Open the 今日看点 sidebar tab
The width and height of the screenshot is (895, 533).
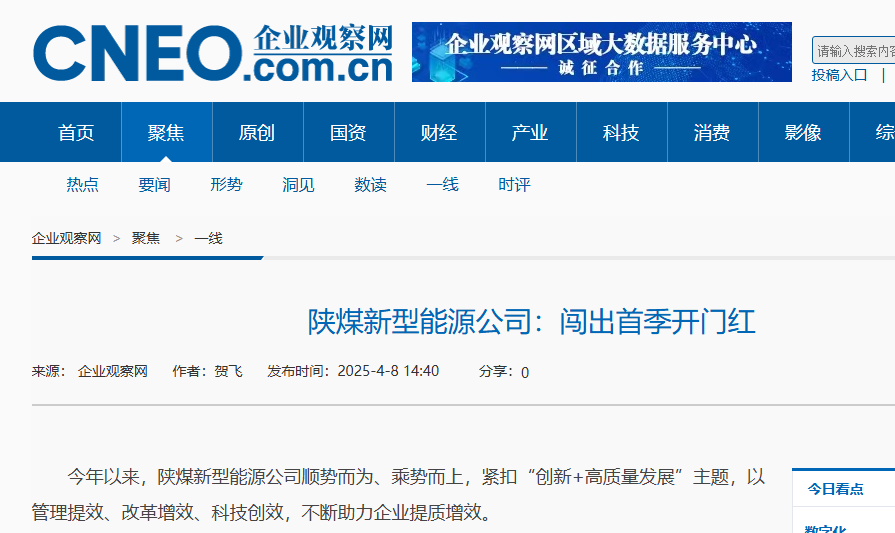coord(835,489)
